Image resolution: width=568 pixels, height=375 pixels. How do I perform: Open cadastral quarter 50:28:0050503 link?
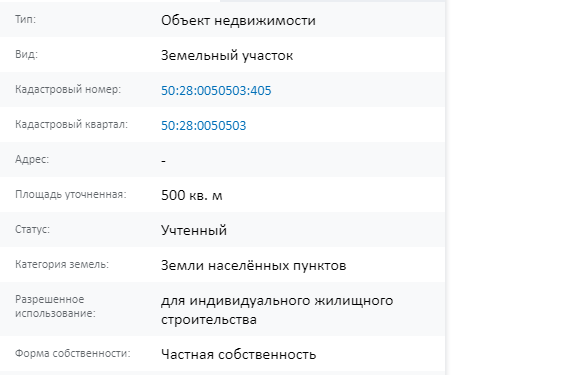tap(204, 126)
